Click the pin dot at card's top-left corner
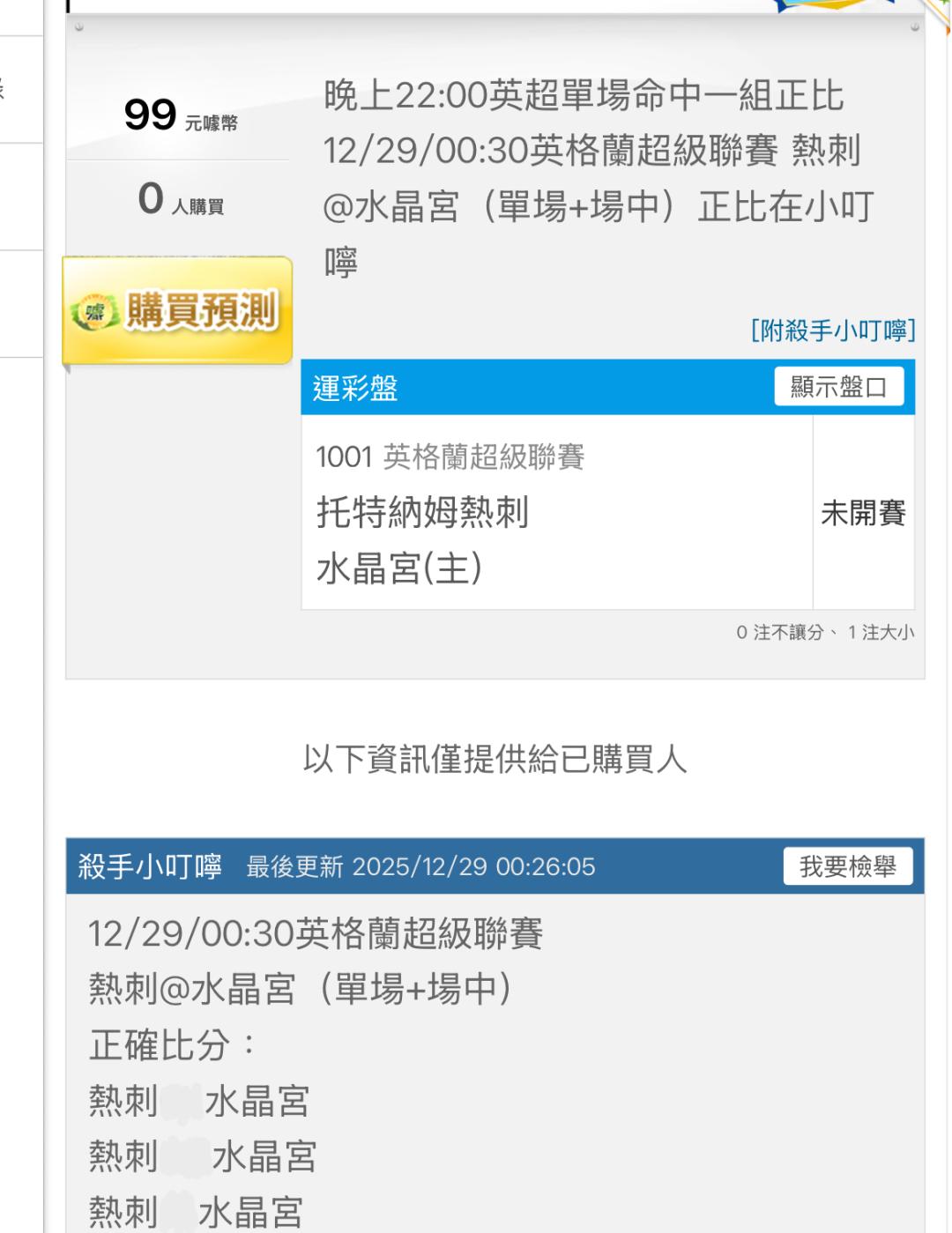952x1233 pixels. point(79,27)
